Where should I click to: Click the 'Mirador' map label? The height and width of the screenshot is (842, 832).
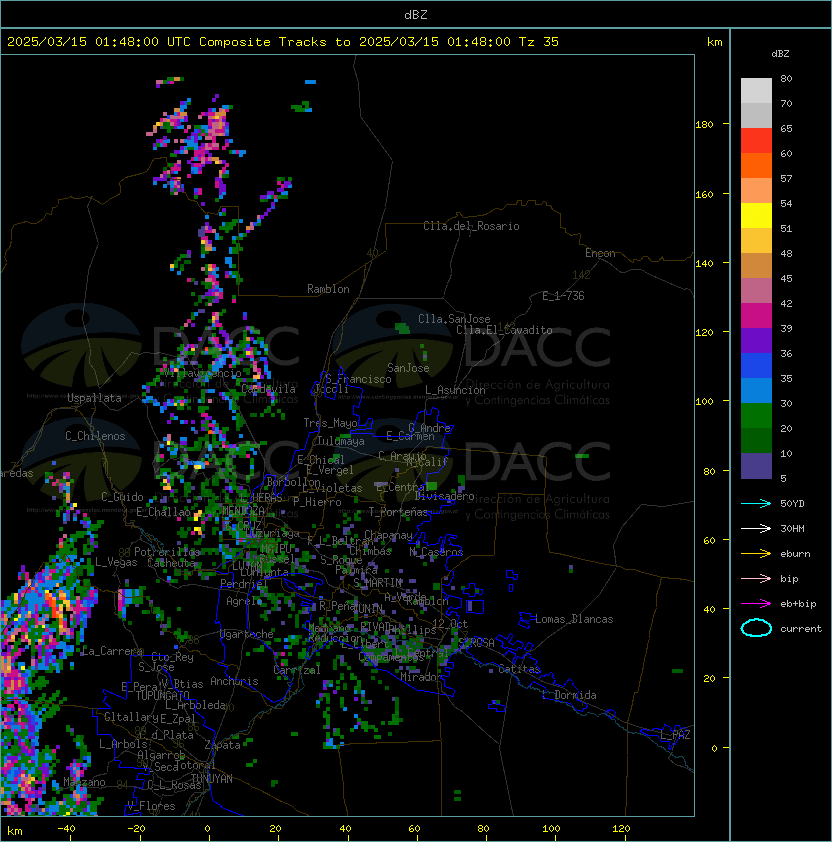pos(421,677)
